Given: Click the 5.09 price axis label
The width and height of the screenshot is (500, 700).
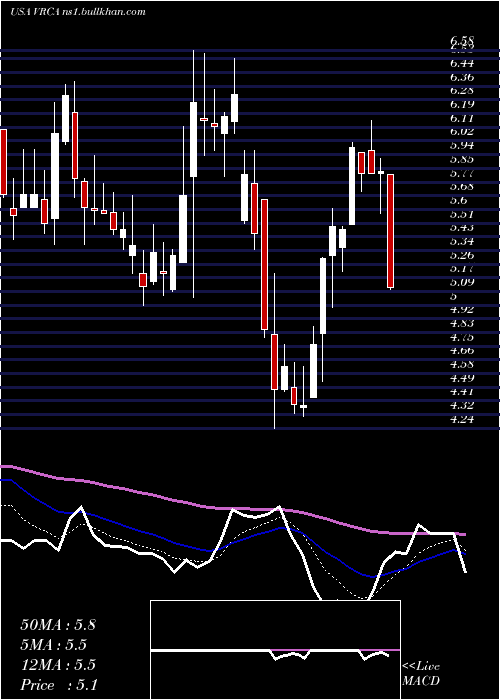Looking at the screenshot, I should [462, 283].
